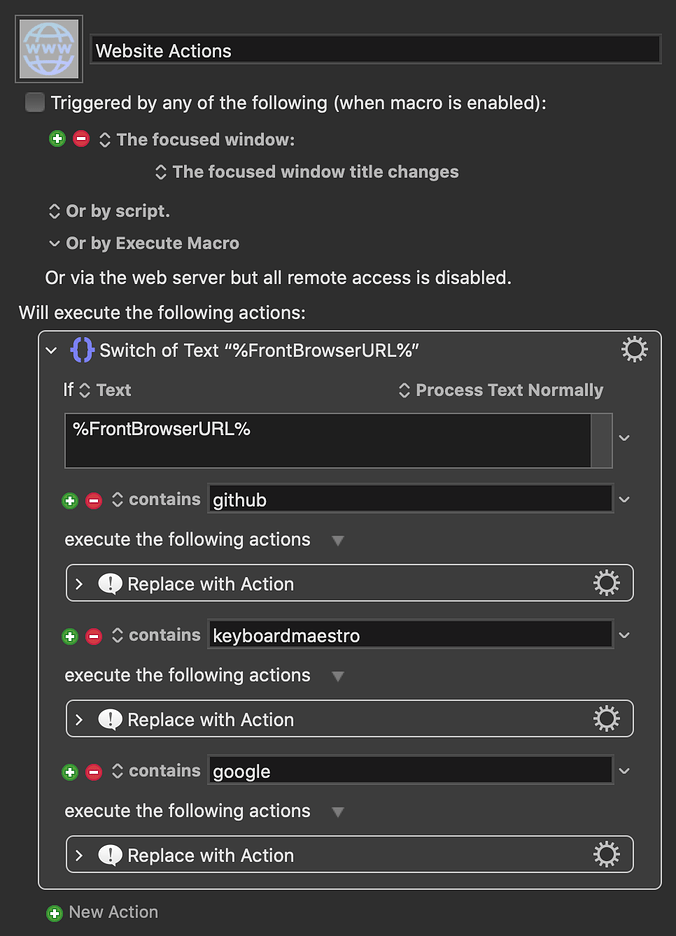
Task: Click the New Action button
Action: pos(100,912)
